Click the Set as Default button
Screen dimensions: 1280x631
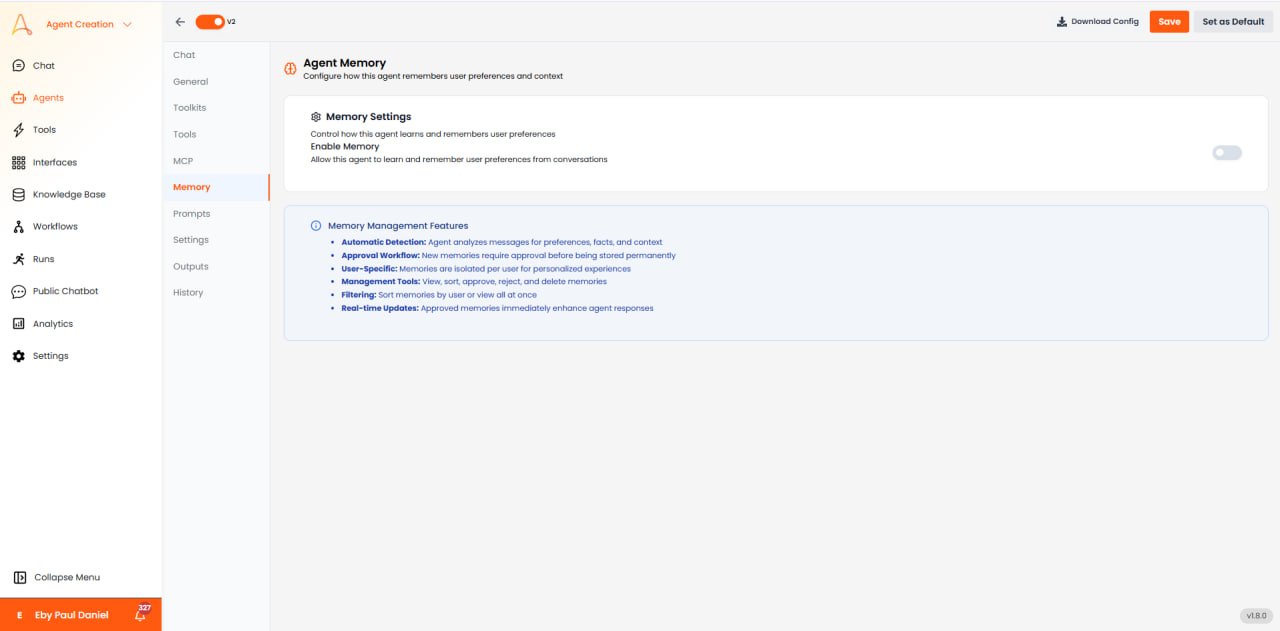click(1233, 21)
